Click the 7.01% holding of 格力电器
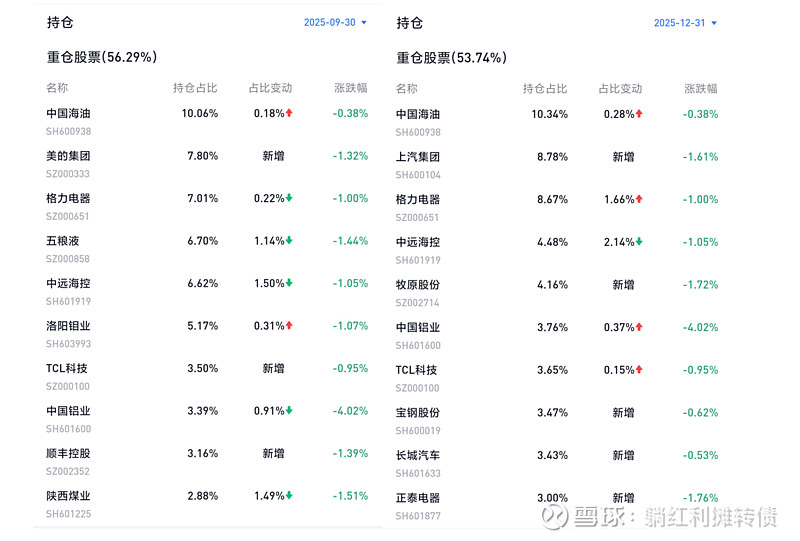Screen dimensions: 800x541 [x=203, y=198]
